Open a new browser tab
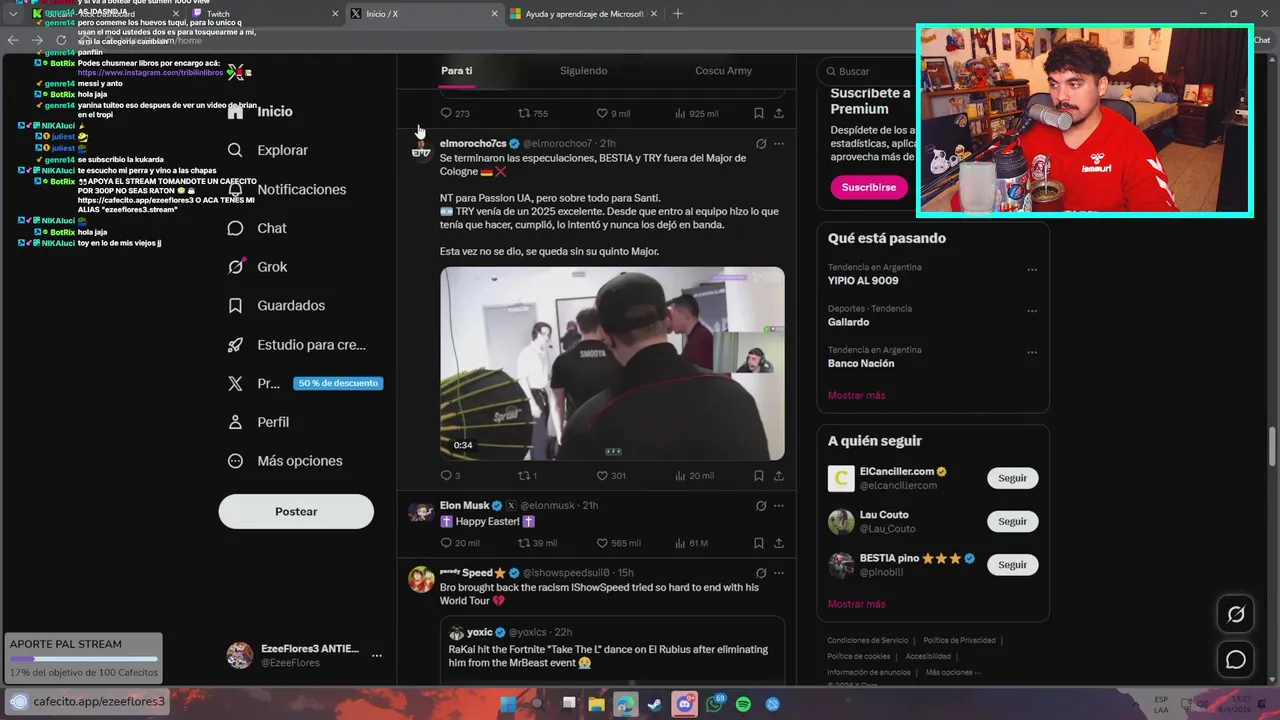Screen dimensions: 1280x720 (678, 14)
